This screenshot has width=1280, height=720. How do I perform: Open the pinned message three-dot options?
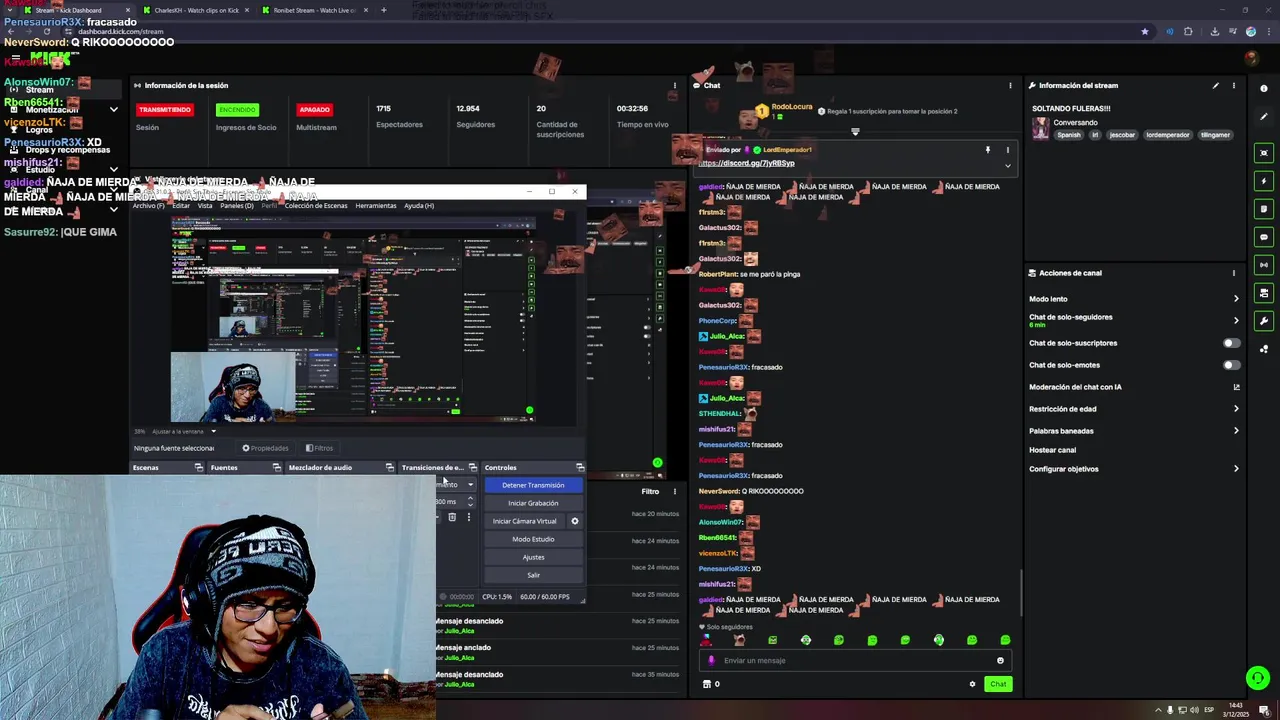pyautogui.click(x=1007, y=150)
